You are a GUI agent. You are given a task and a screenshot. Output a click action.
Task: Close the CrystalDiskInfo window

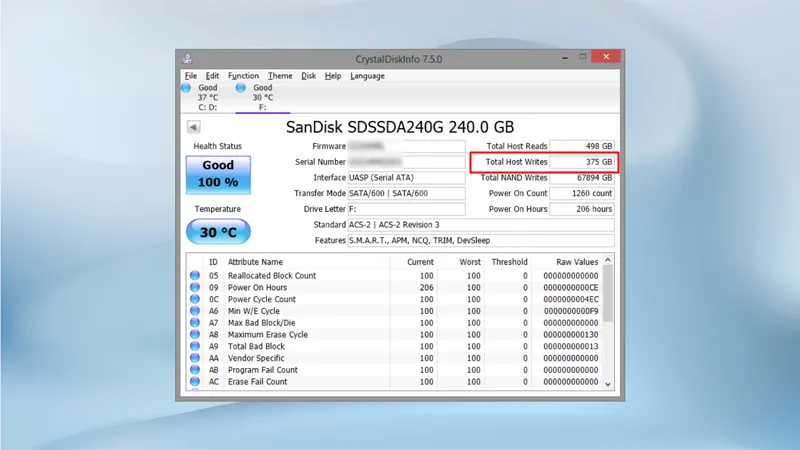click(x=606, y=57)
